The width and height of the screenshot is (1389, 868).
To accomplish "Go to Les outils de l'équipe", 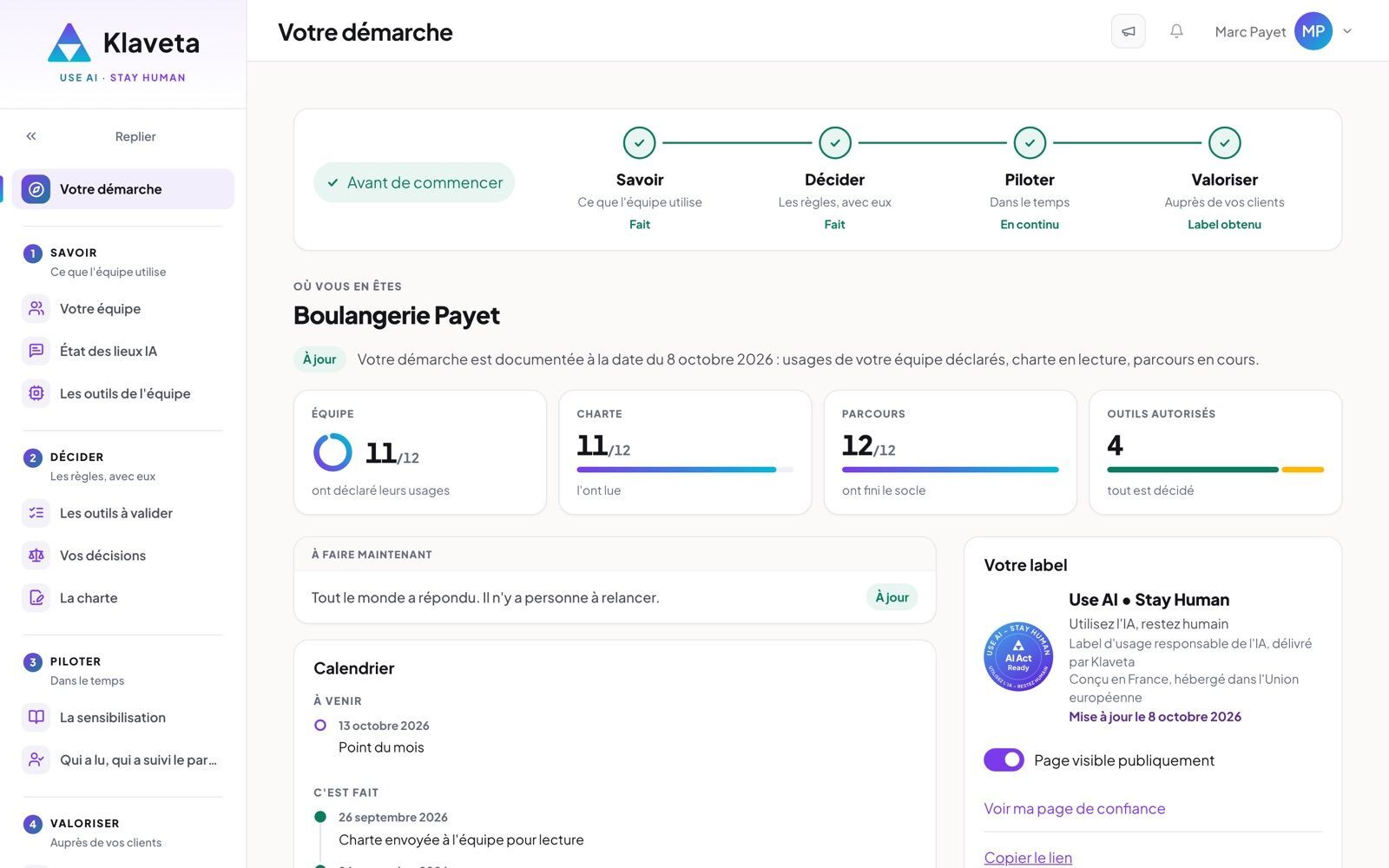I will pos(123,393).
